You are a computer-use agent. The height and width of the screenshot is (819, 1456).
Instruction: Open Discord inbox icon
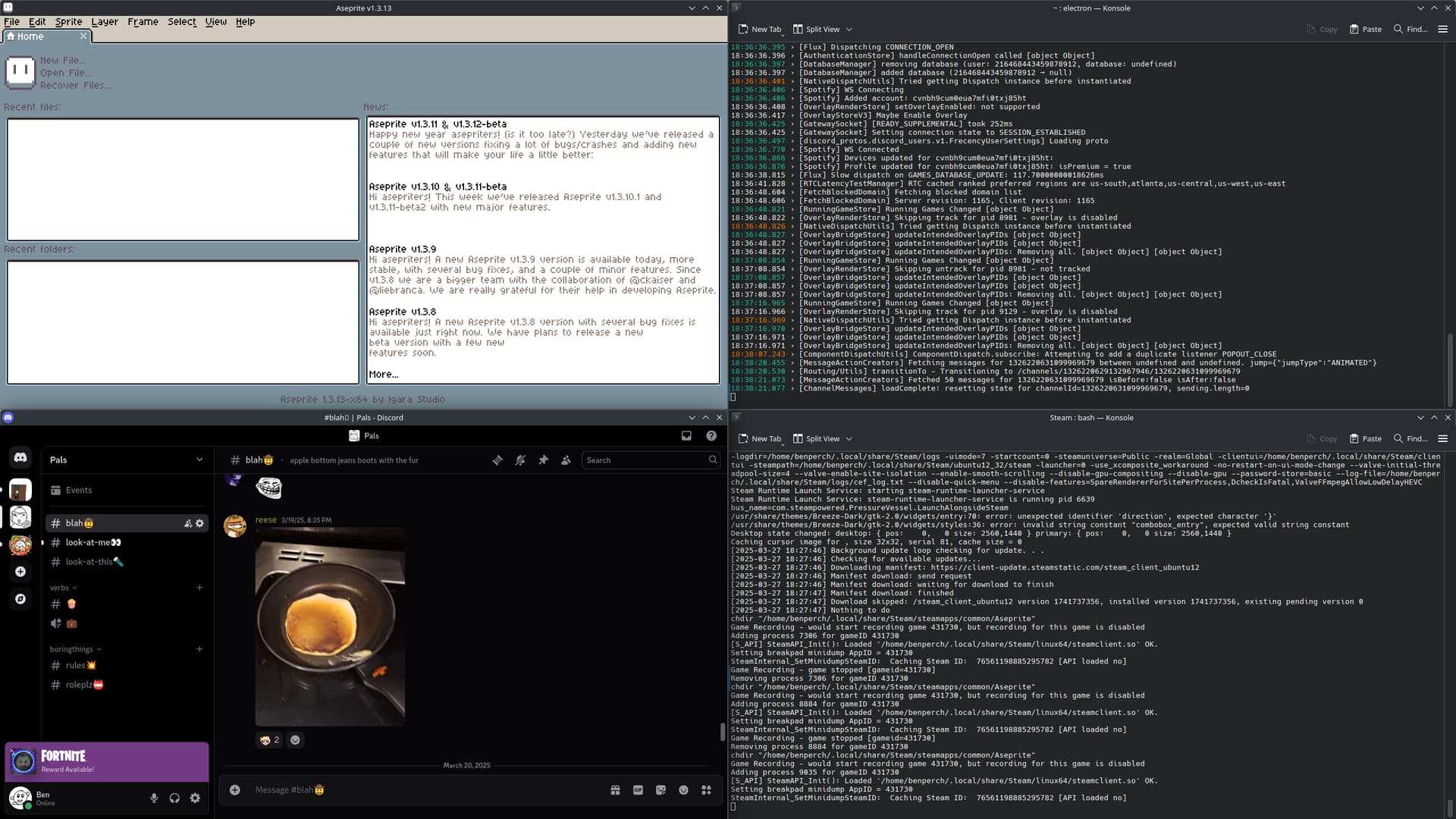point(686,436)
